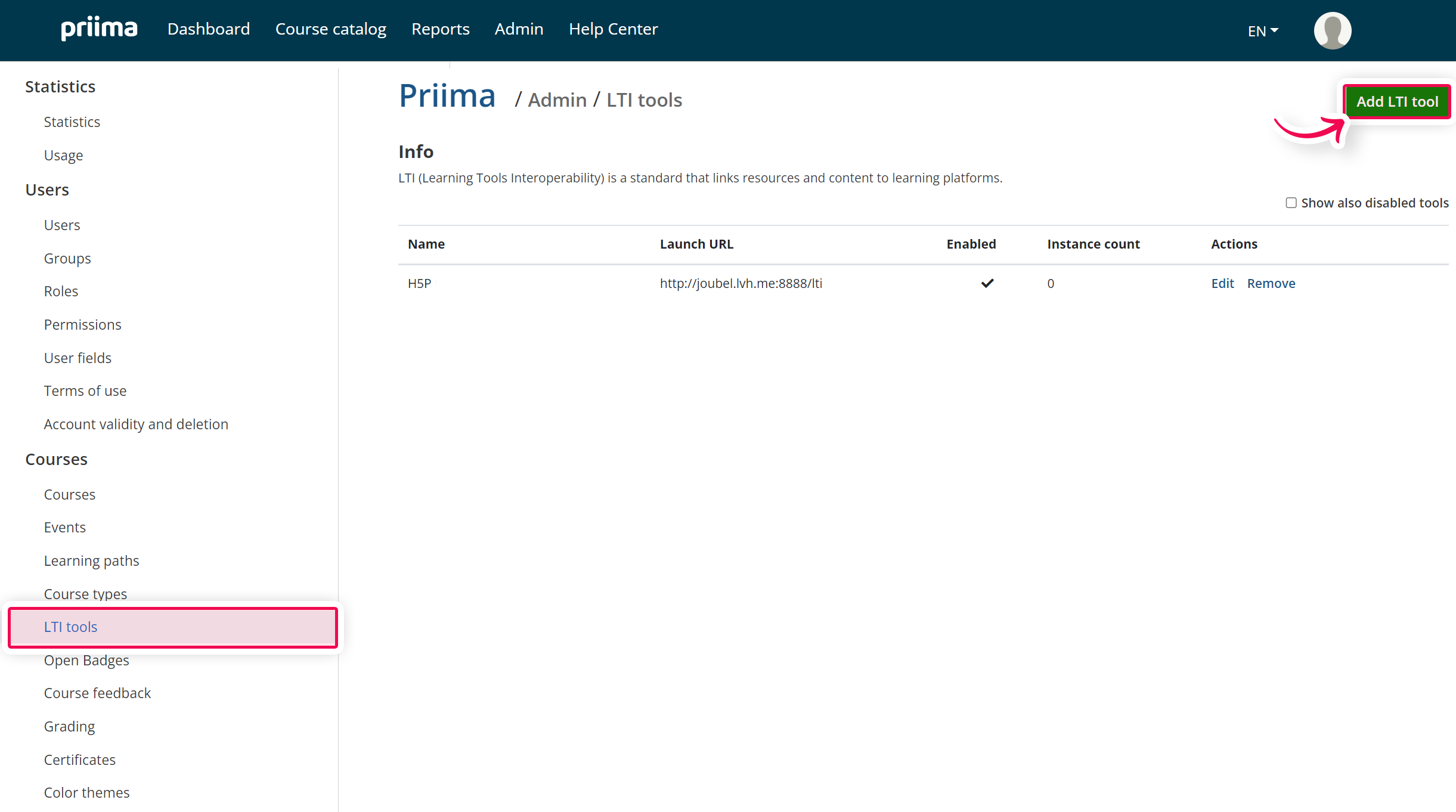
Task: Open Course feedback in the sidebar
Action: pyautogui.click(x=97, y=693)
